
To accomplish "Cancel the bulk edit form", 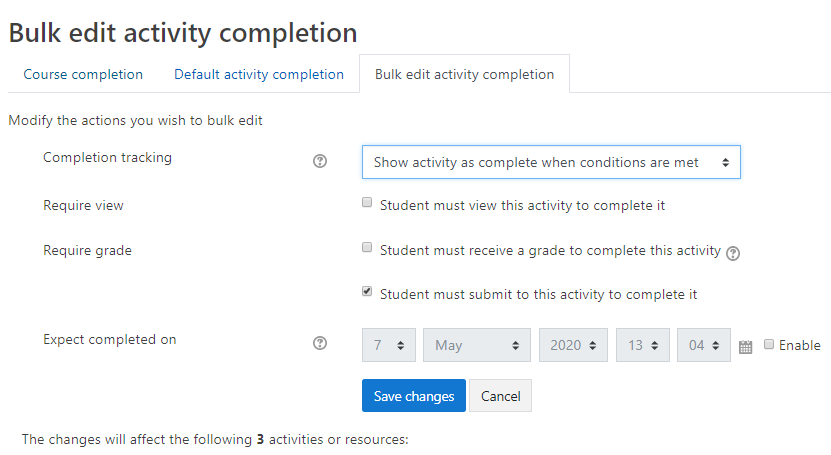I will 500,396.
